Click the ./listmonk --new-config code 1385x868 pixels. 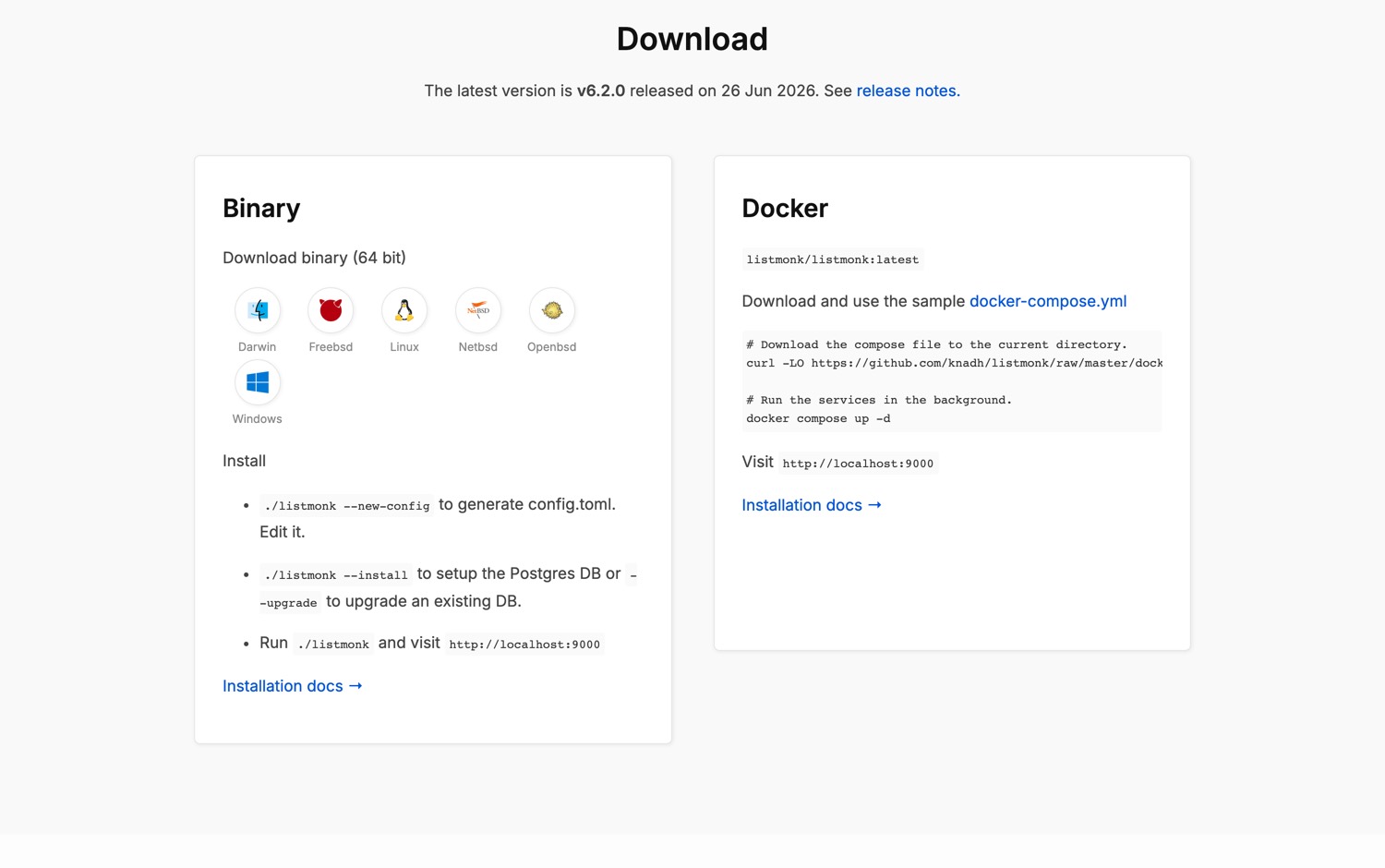tap(347, 506)
